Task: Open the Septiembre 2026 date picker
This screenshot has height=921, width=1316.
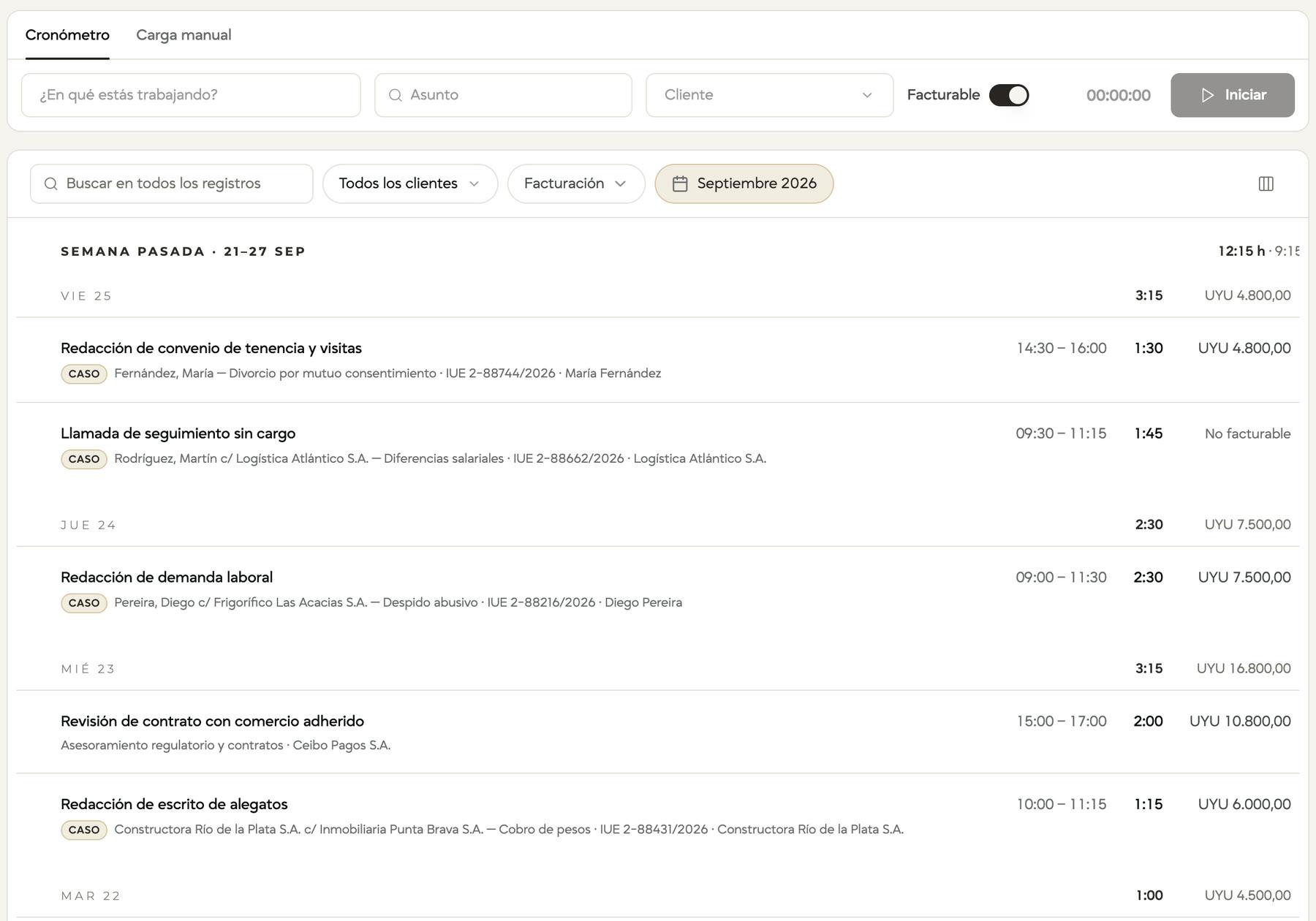Action: click(744, 183)
